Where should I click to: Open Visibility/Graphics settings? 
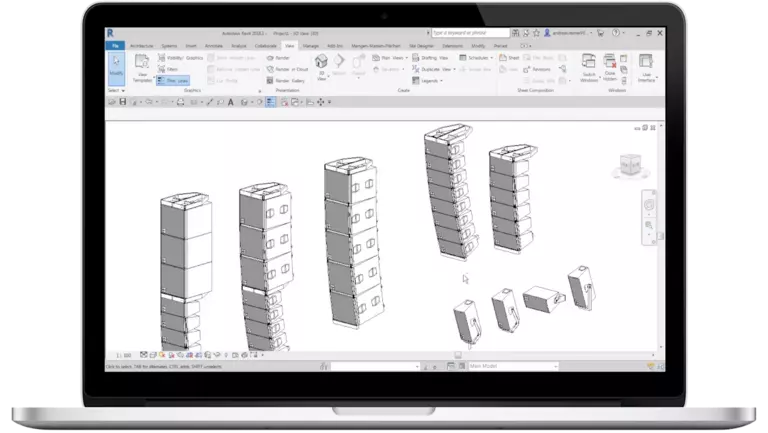180,58
